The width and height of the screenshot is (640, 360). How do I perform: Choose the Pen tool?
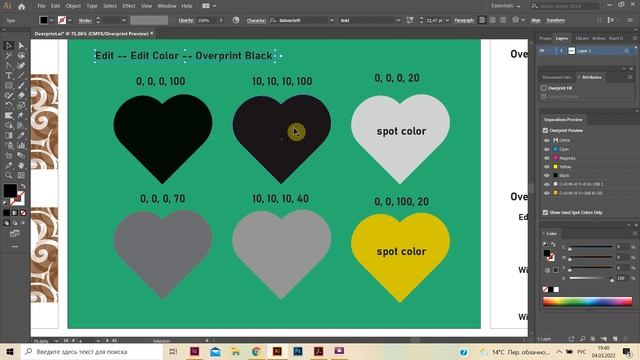(x=9, y=65)
